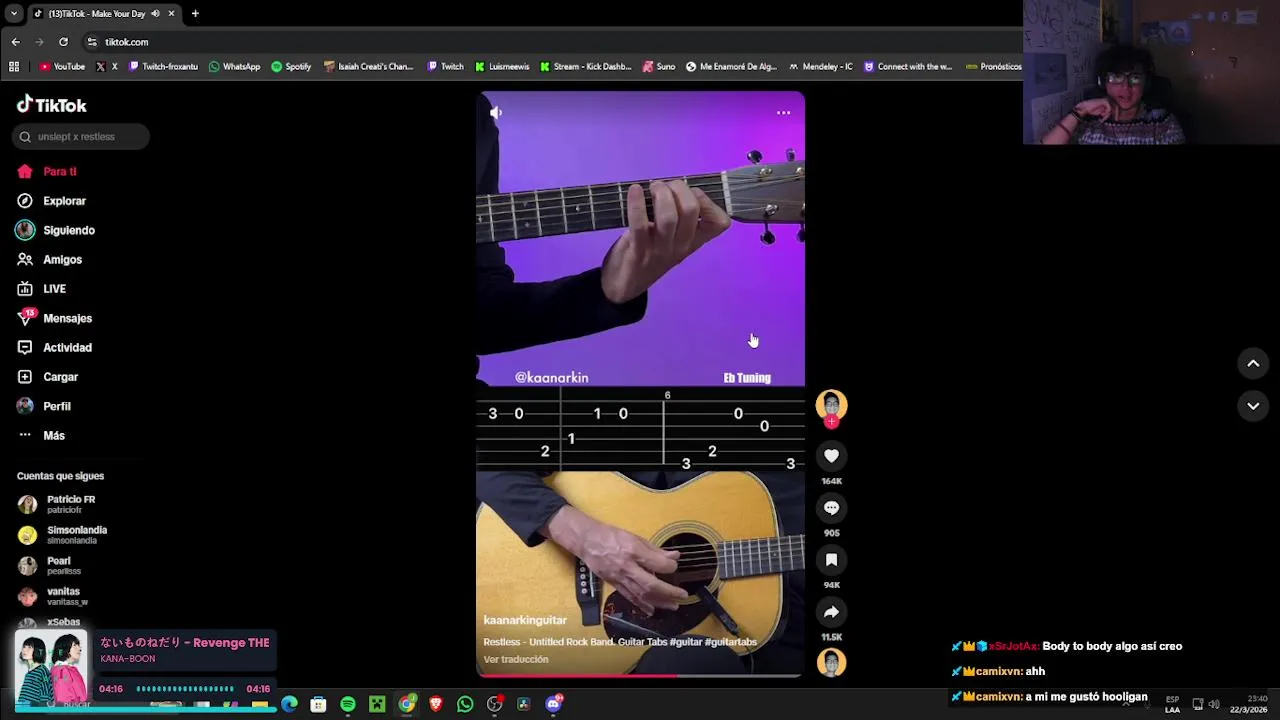This screenshot has width=1280, height=720.
Task: Reload the page with refresh icon
Action: click(x=63, y=42)
